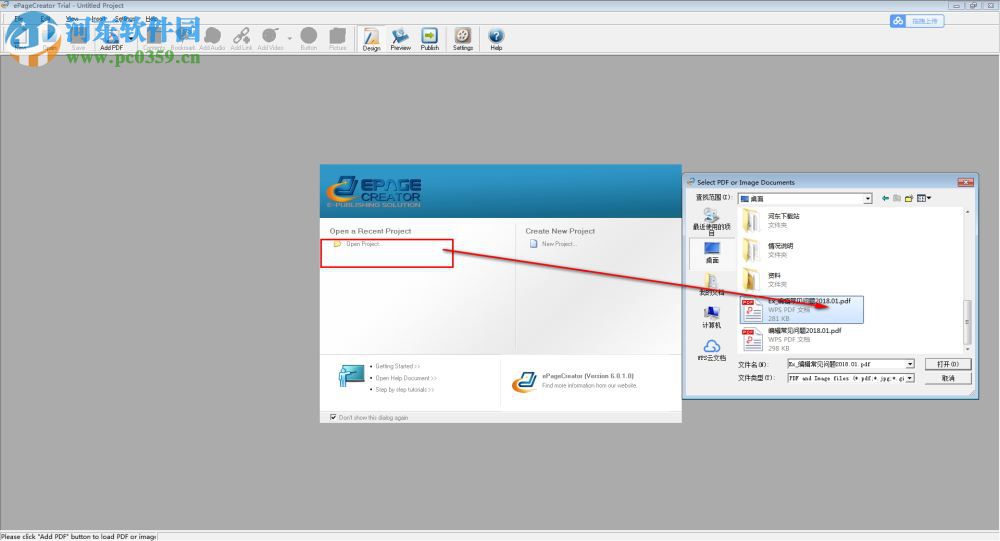Click the Button toolbar icon
The image size is (1000, 541).
coord(309,40)
